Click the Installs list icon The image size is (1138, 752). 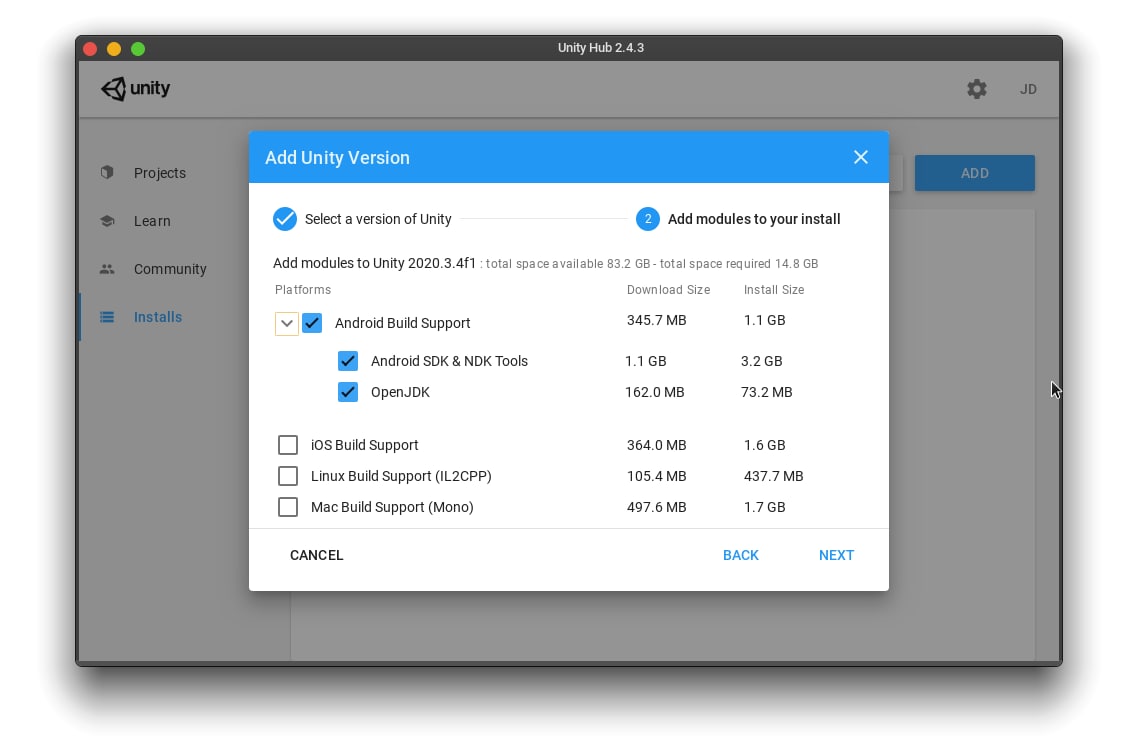click(107, 317)
